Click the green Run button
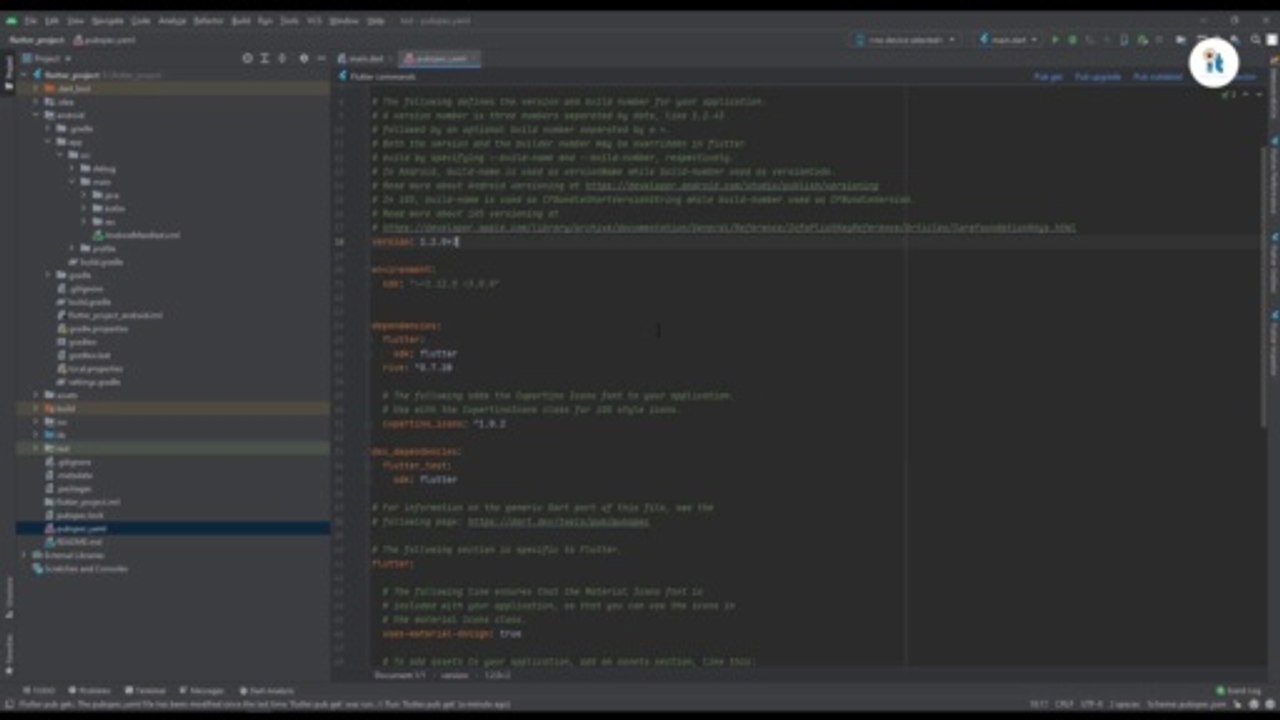This screenshot has width=1280, height=720. point(1054,40)
